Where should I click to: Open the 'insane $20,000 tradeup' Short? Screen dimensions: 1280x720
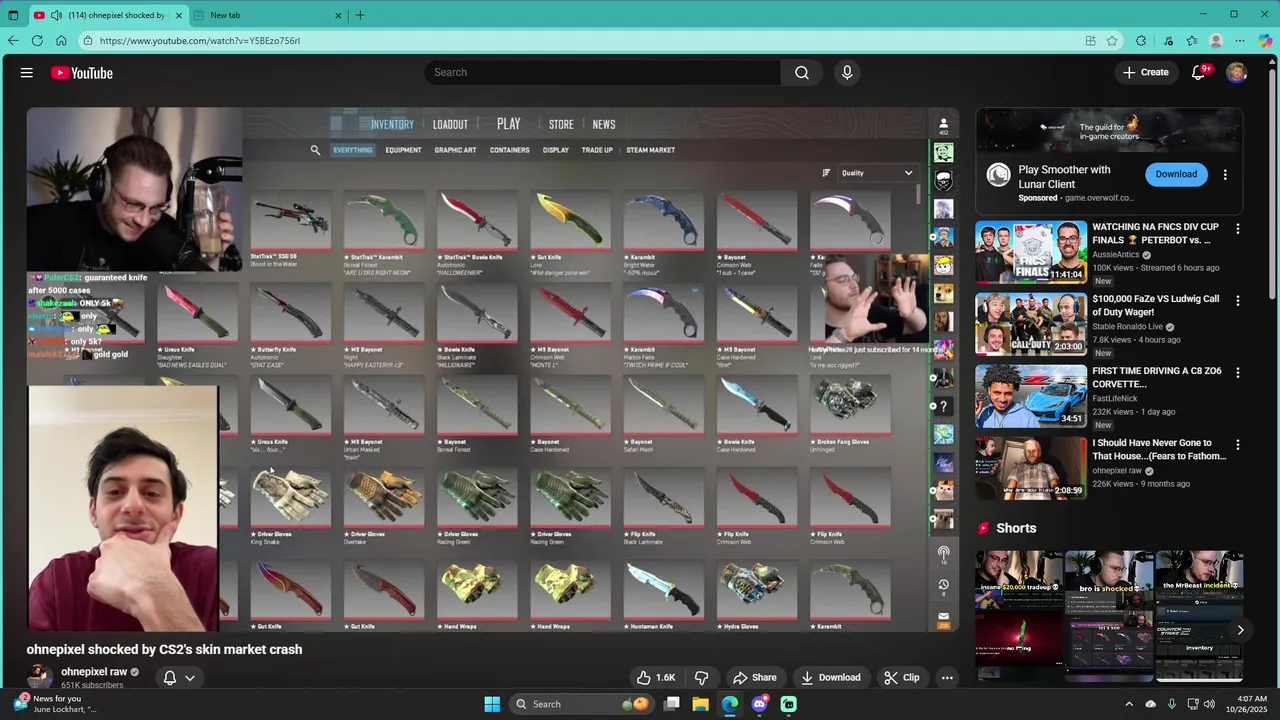click(1019, 615)
